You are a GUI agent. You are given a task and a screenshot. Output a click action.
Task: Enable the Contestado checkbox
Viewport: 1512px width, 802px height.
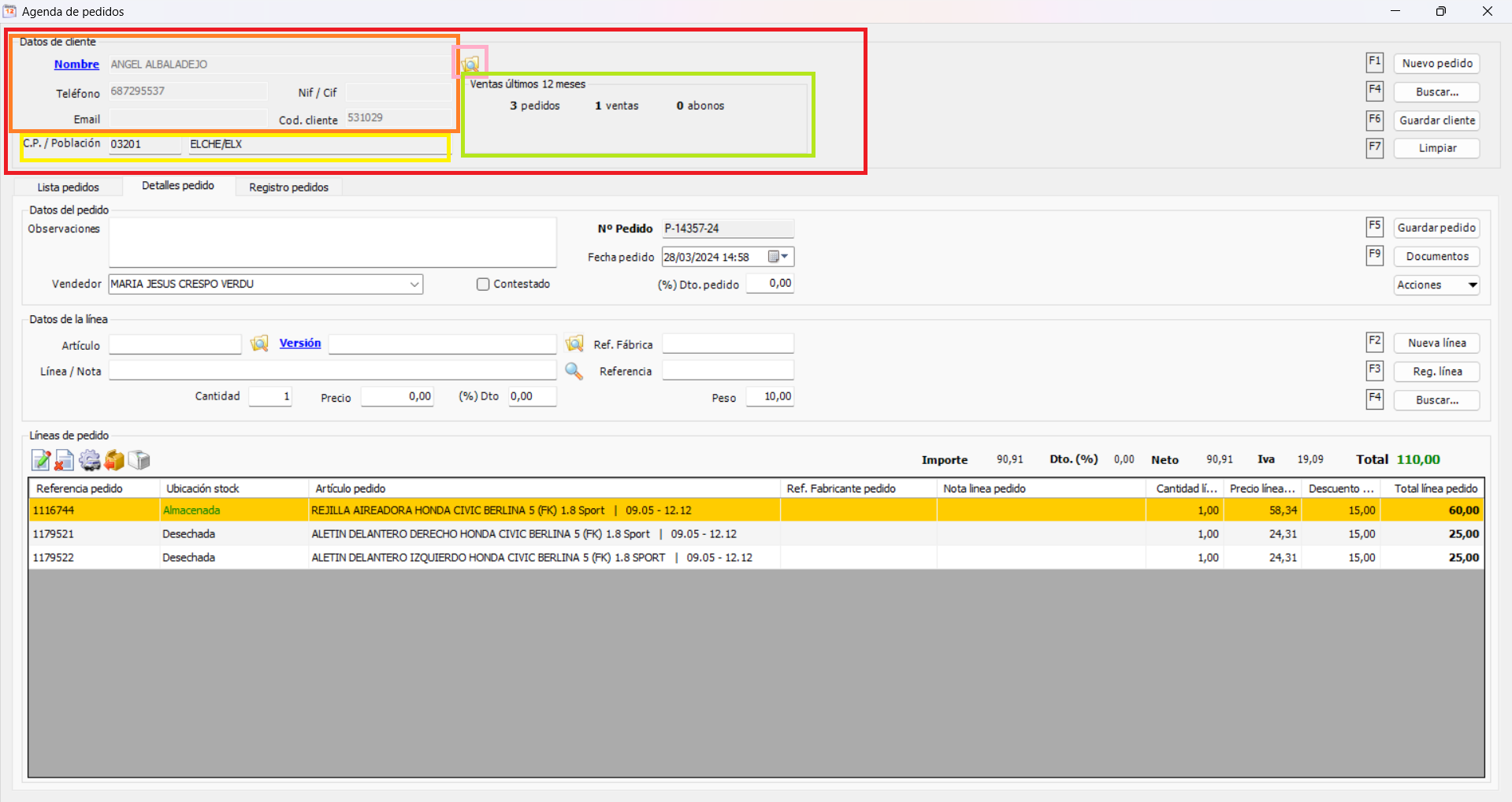coord(483,284)
